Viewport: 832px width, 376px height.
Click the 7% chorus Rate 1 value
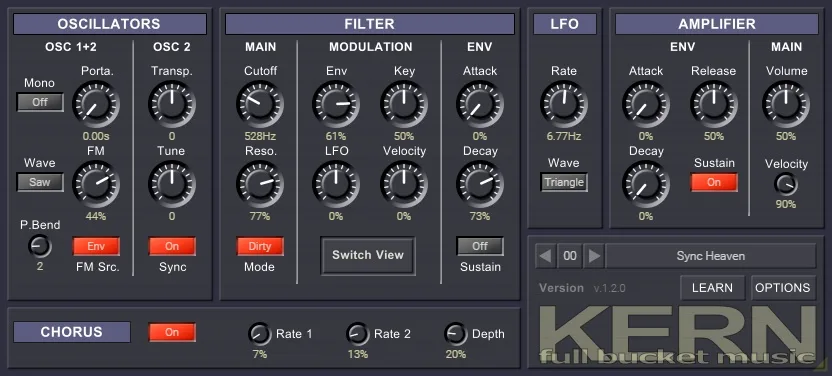click(x=259, y=354)
